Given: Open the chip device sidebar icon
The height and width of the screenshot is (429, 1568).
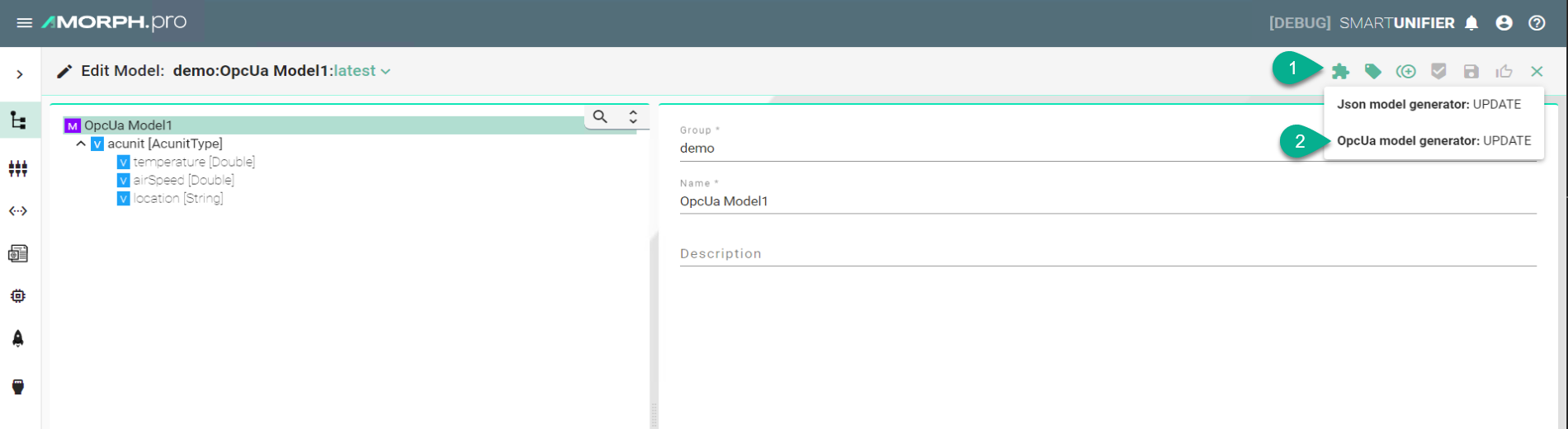Looking at the screenshot, I should (18, 295).
